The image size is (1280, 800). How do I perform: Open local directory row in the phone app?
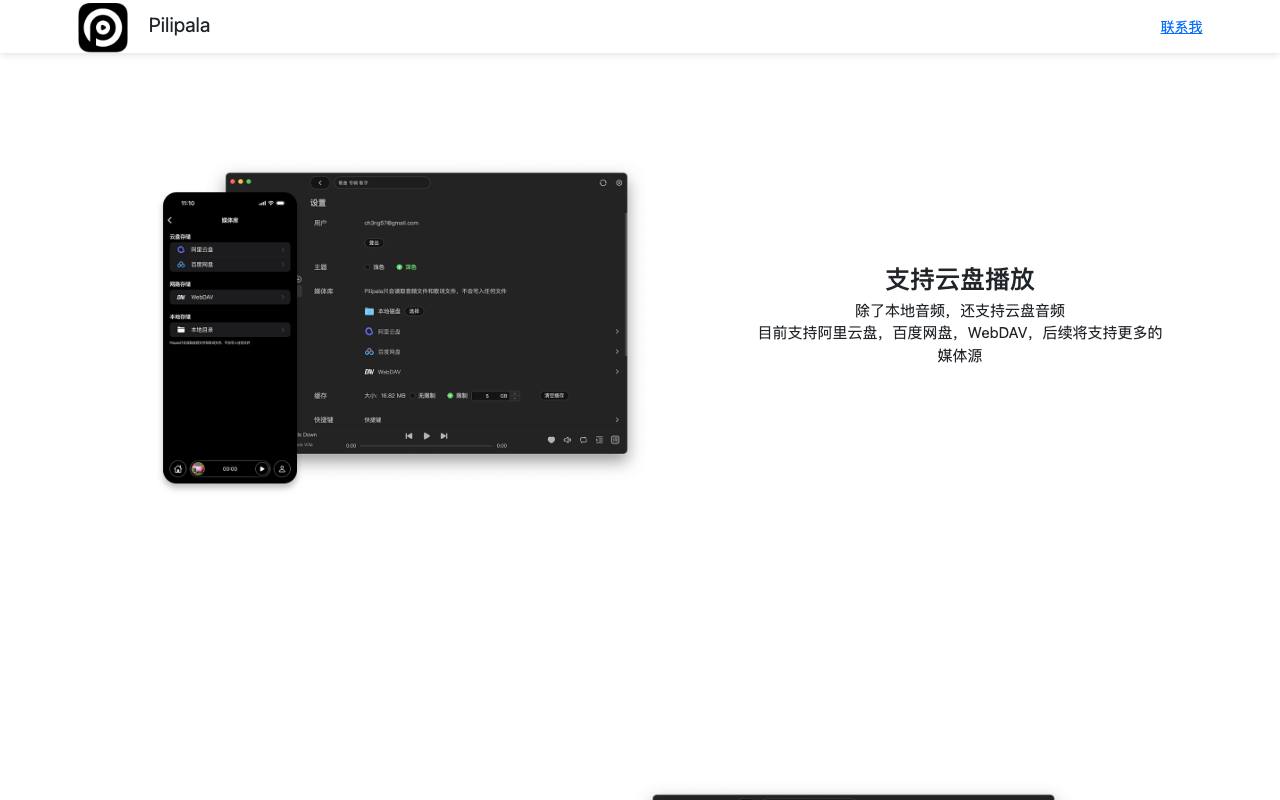230,329
